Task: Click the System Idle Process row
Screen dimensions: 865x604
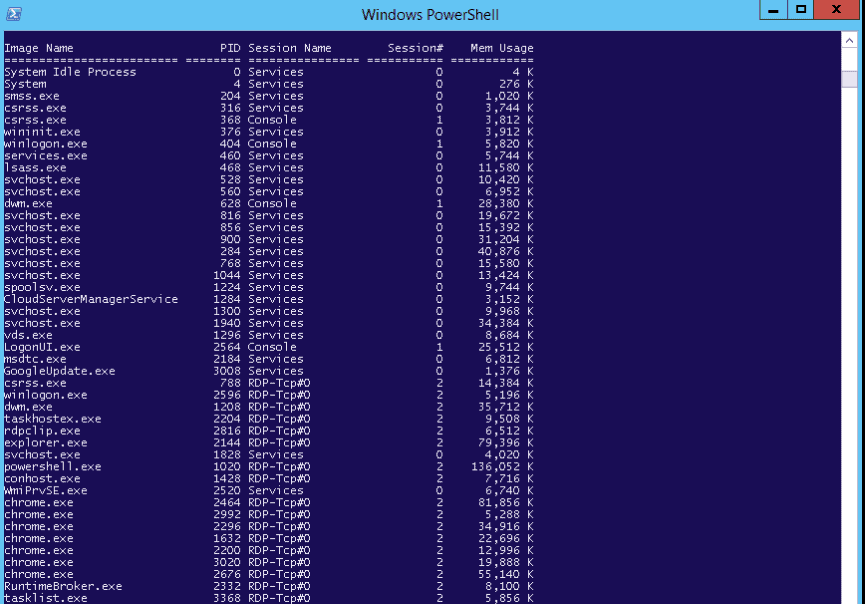Action: point(269,72)
